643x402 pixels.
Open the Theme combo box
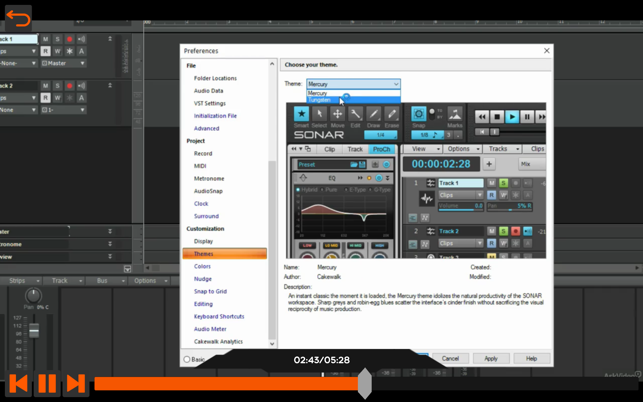point(353,84)
